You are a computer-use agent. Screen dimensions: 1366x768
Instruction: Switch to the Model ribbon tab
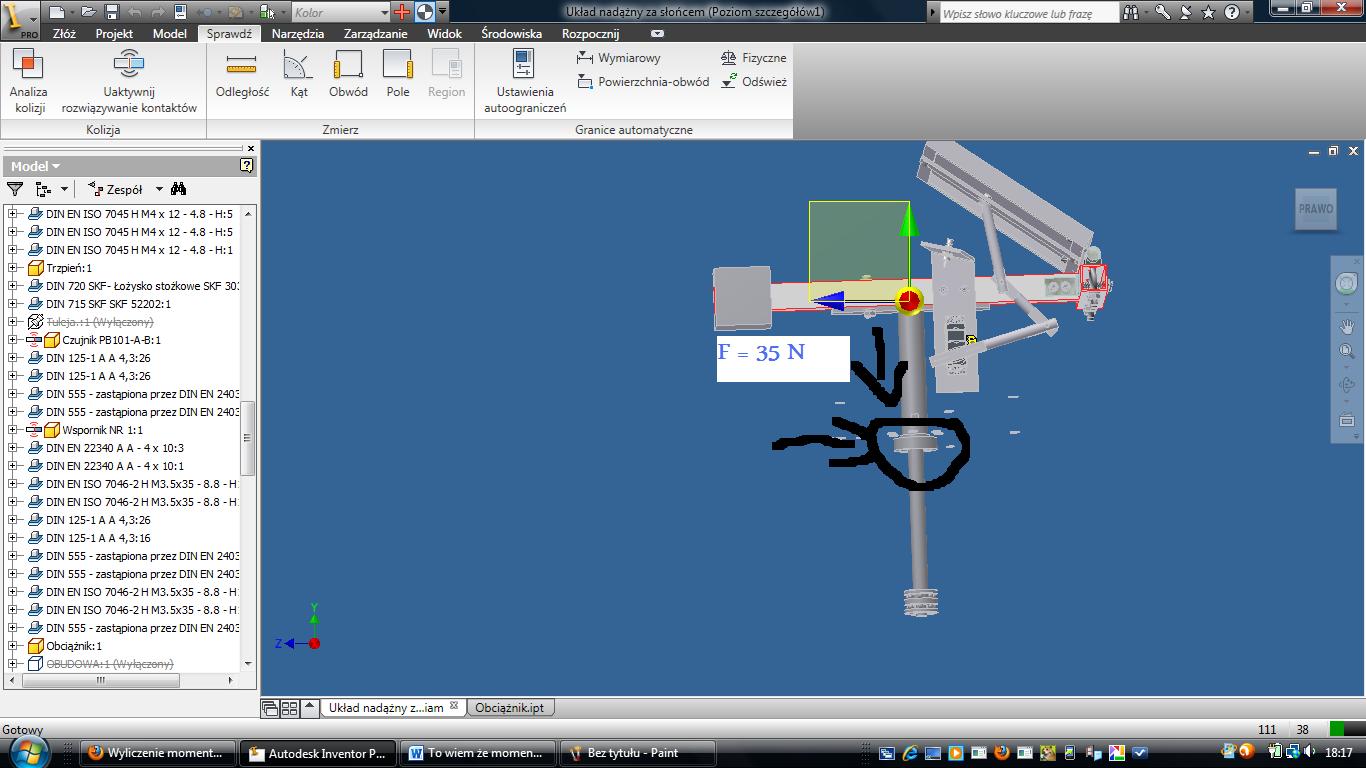[170, 33]
